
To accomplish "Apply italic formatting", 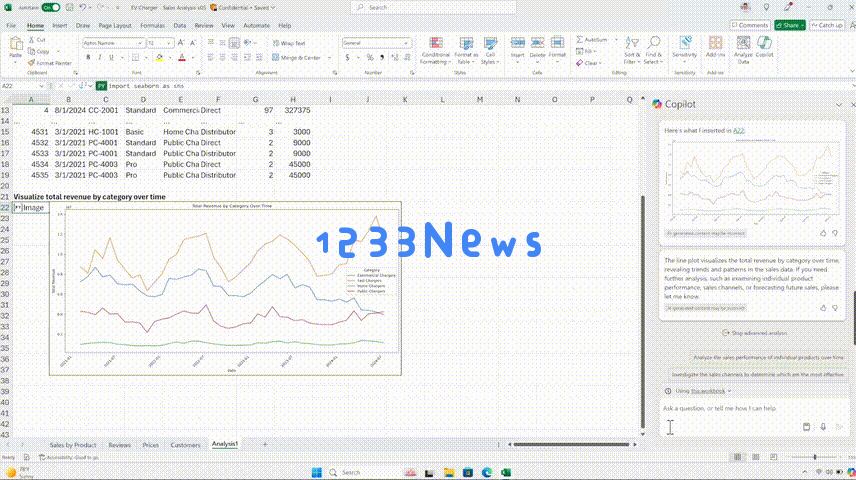I will [x=99, y=57].
